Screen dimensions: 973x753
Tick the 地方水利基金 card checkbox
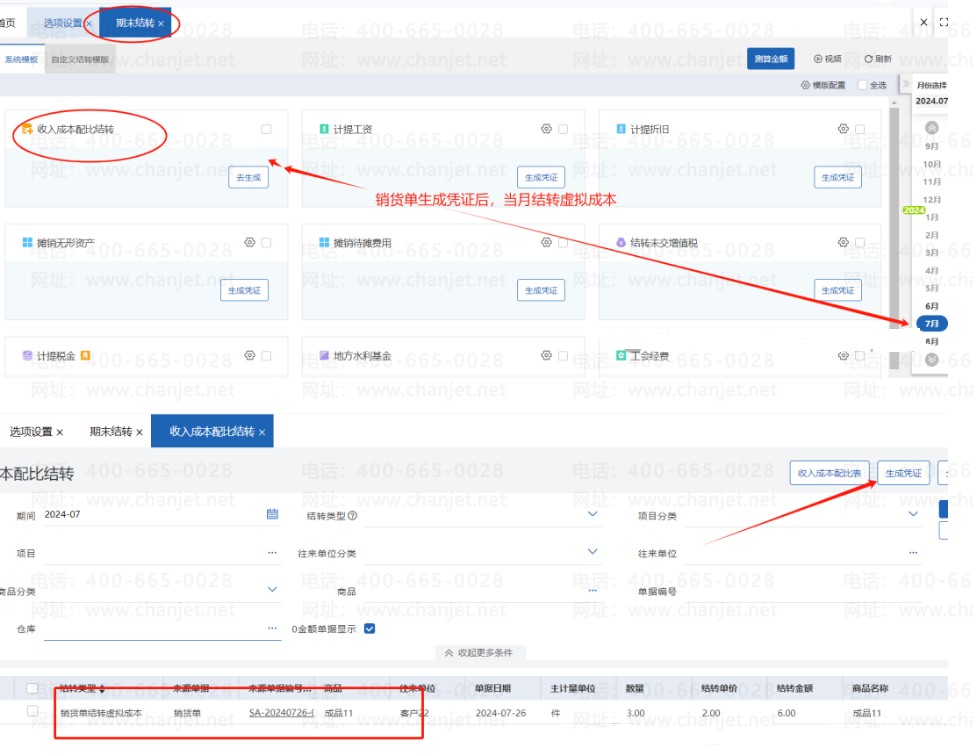[563, 356]
